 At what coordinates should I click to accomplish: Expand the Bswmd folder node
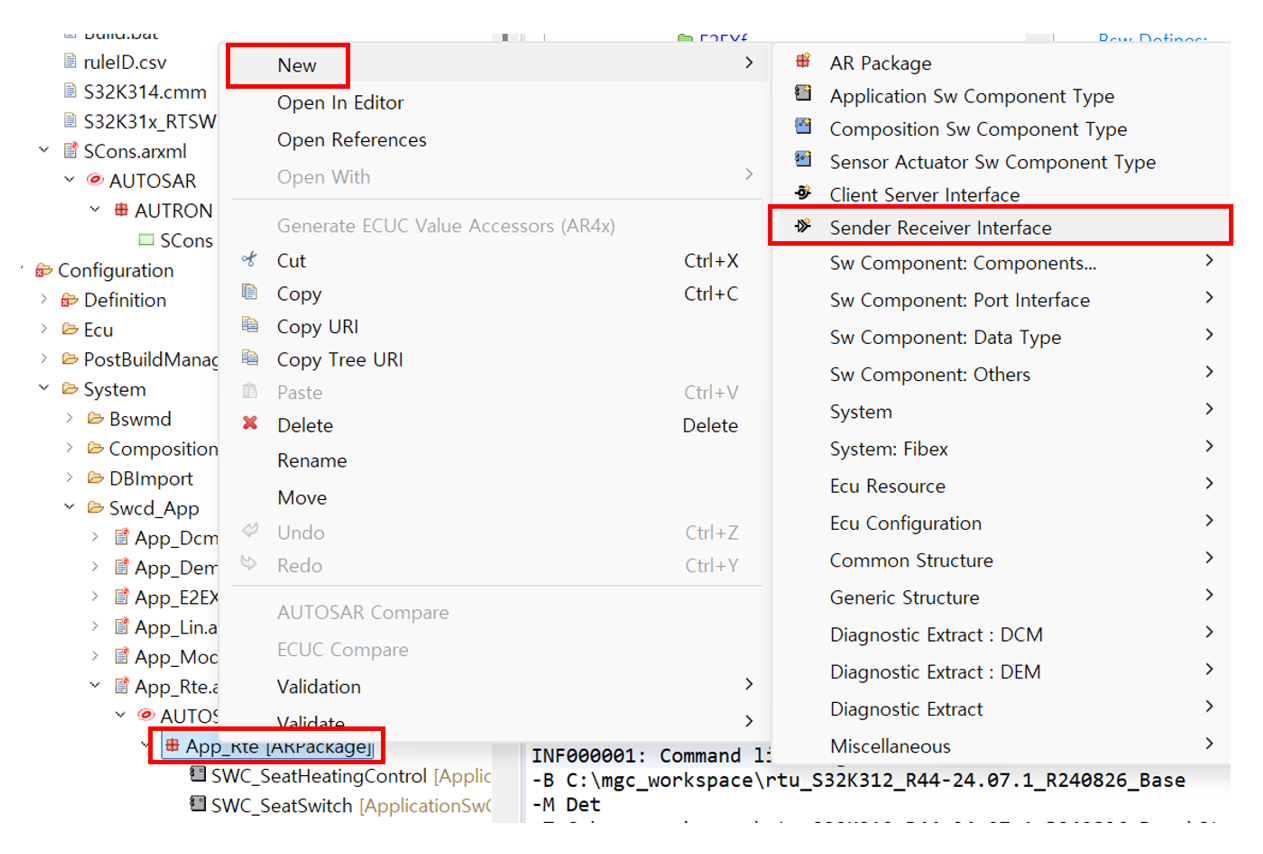(70, 418)
